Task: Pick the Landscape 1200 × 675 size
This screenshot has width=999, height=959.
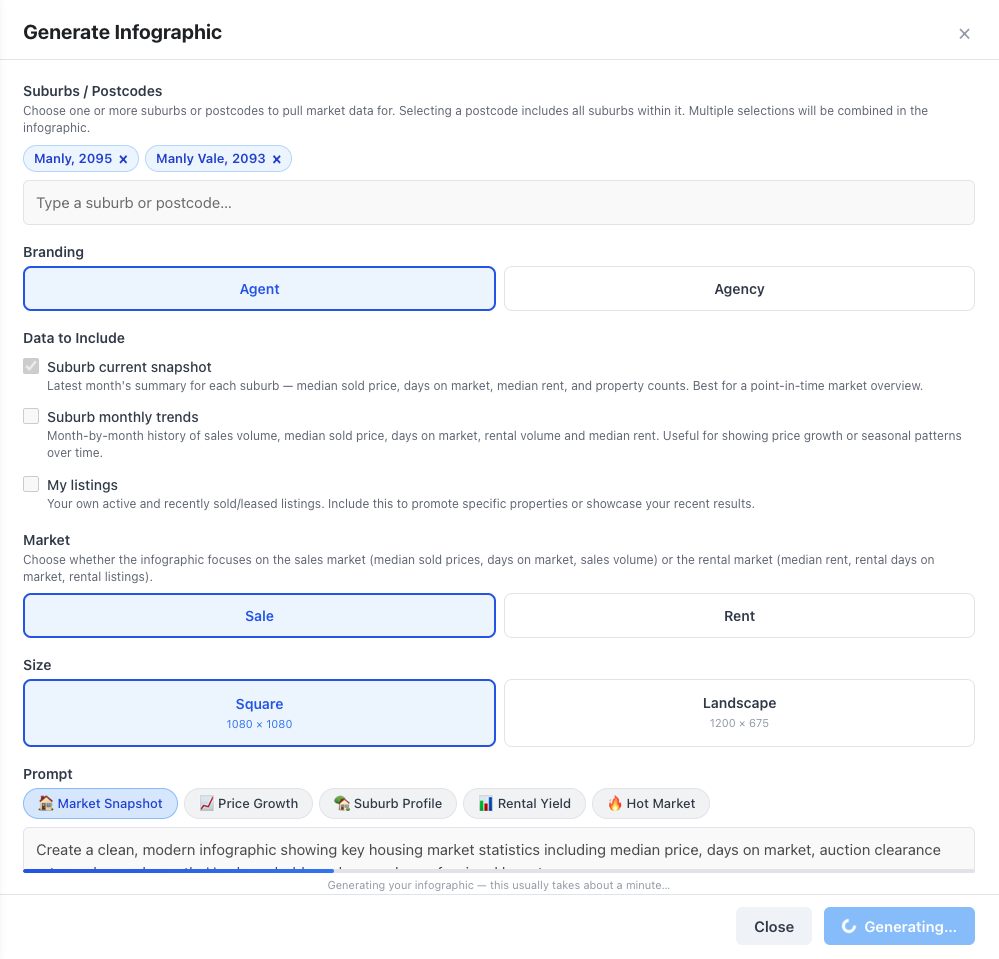Action: 739,712
